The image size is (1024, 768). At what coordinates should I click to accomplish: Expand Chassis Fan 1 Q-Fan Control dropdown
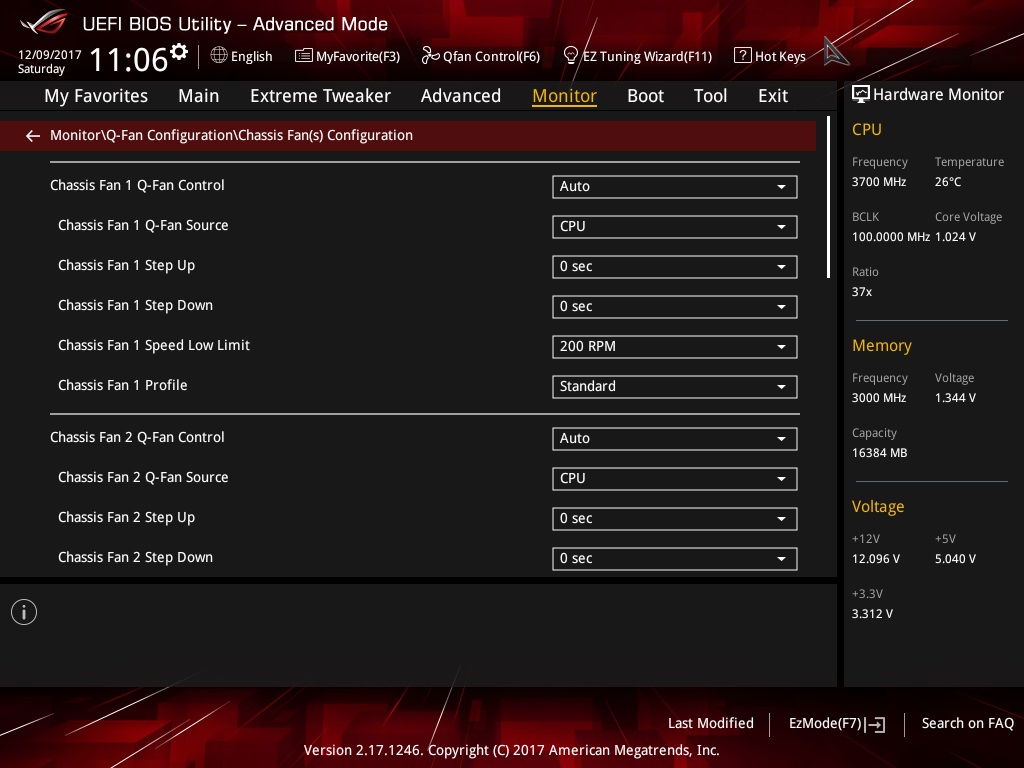[x=674, y=187]
